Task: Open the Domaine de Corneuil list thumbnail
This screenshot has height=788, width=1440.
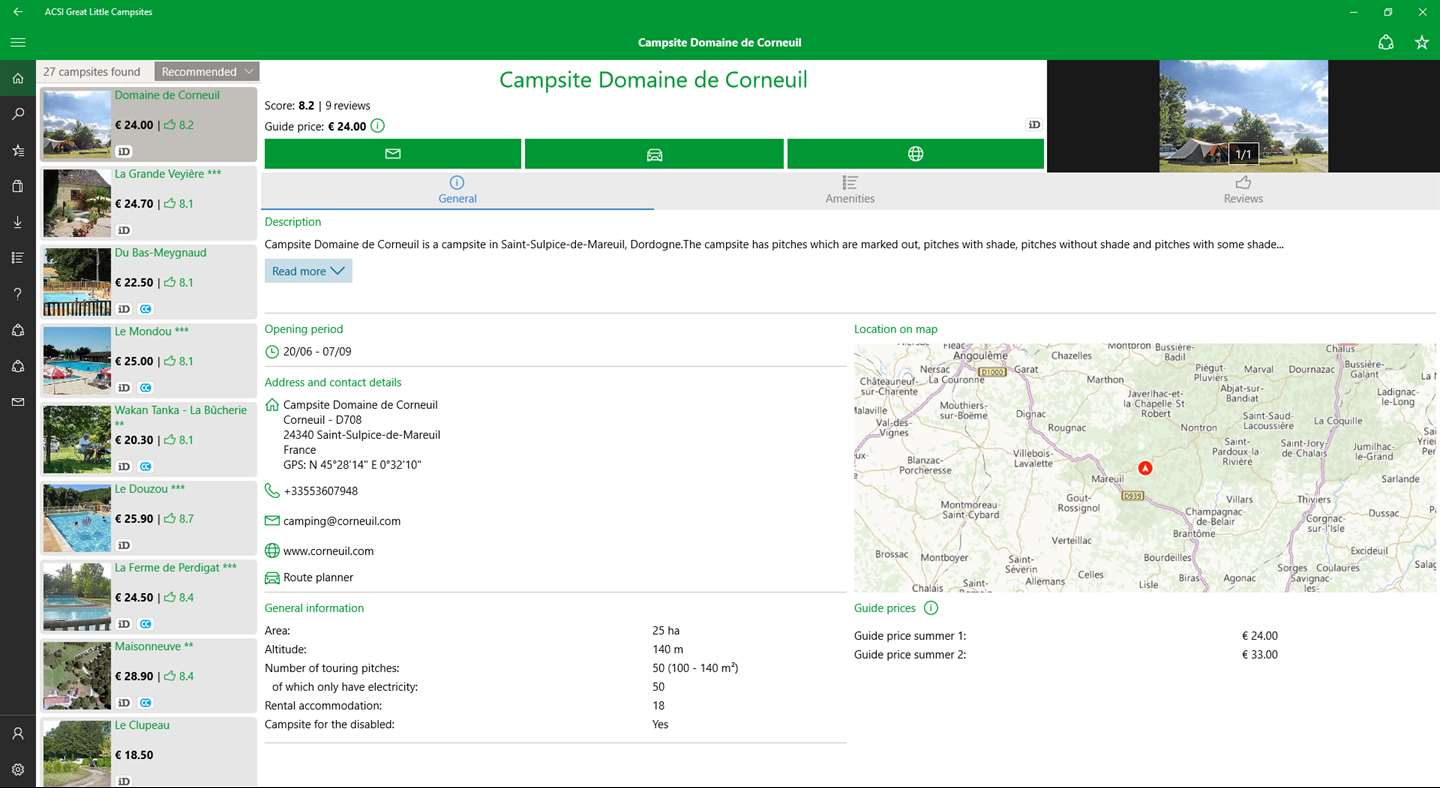Action: coord(77,124)
